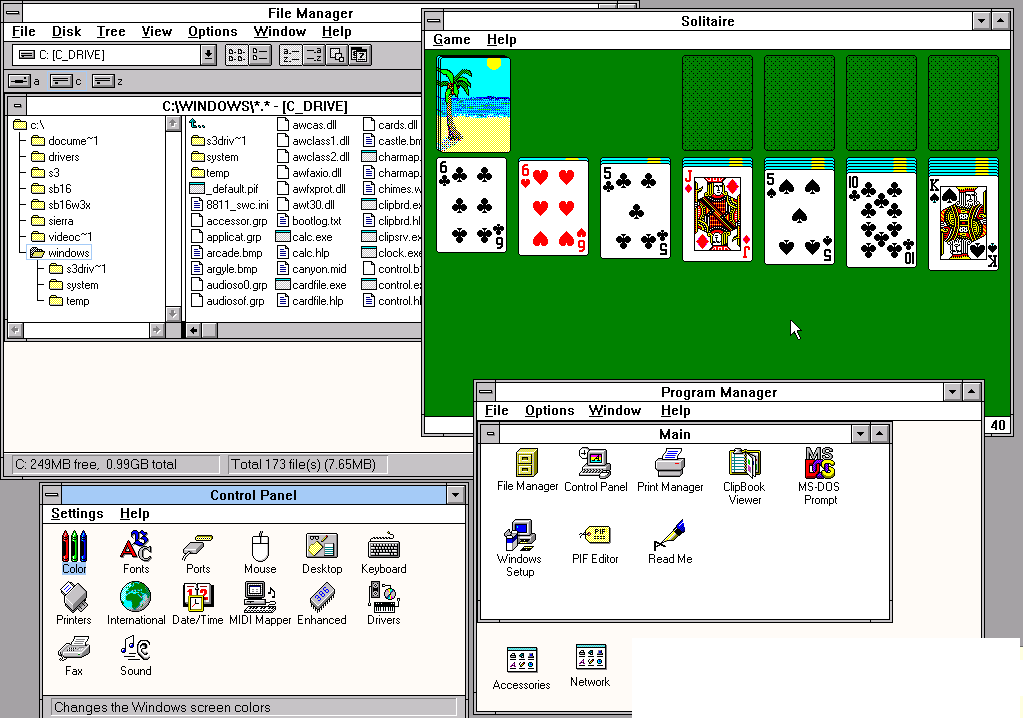Select the Color icon in Control Panel
This screenshot has height=718, width=1023.
(x=74, y=552)
